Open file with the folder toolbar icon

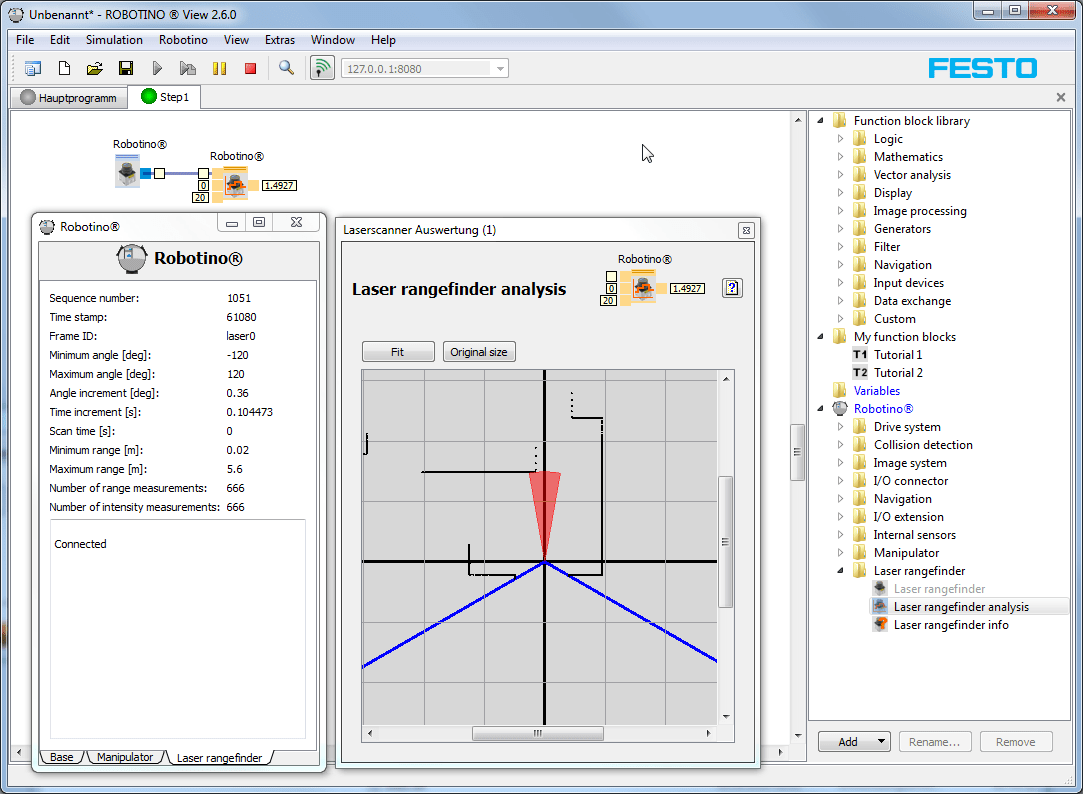coord(95,68)
